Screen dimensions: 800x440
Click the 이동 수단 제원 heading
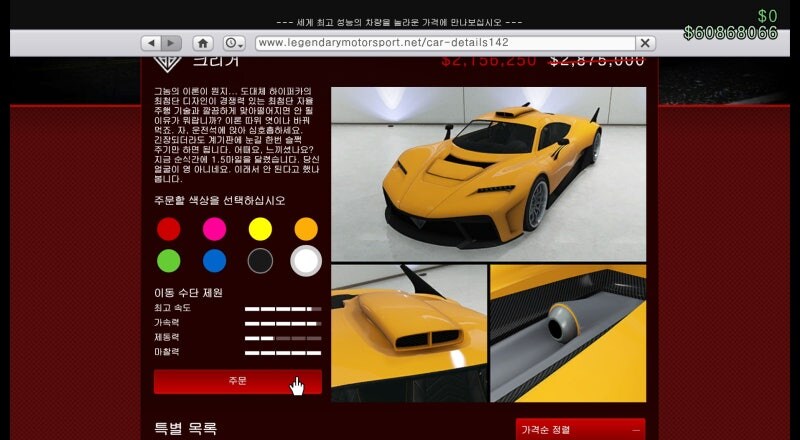point(188,293)
